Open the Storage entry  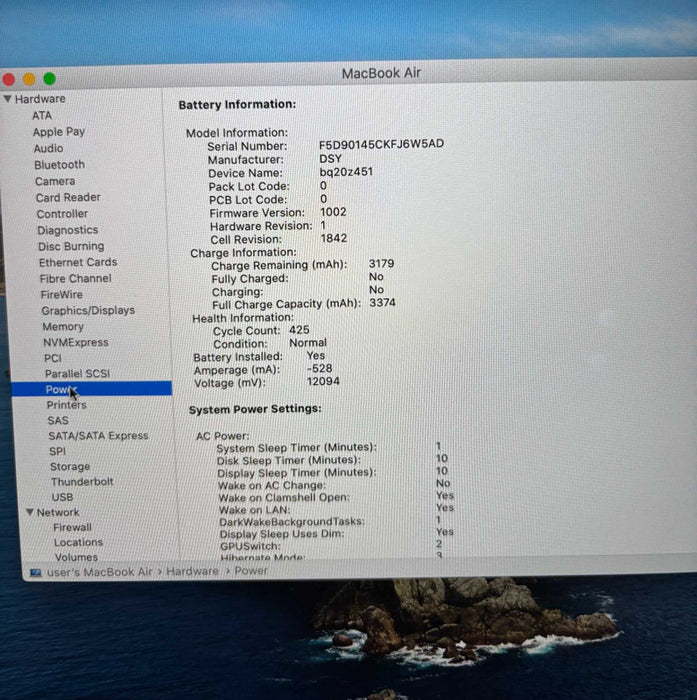point(70,467)
